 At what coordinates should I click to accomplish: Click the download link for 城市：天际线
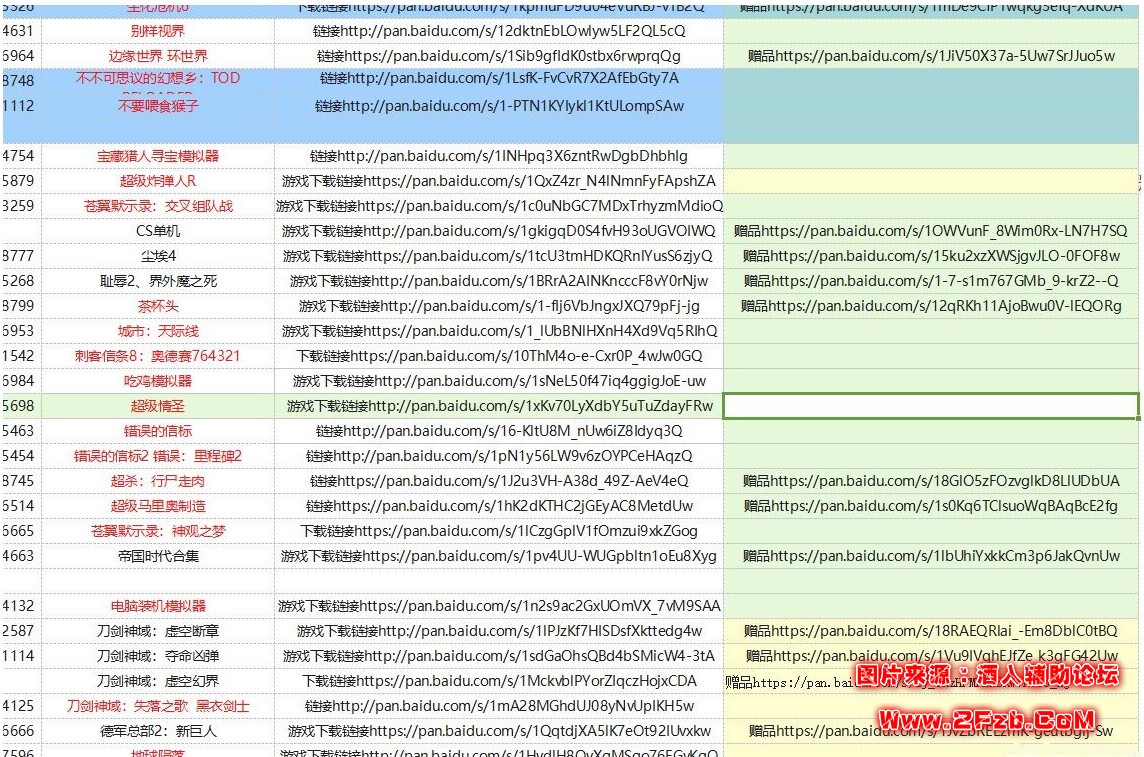(499, 331)
